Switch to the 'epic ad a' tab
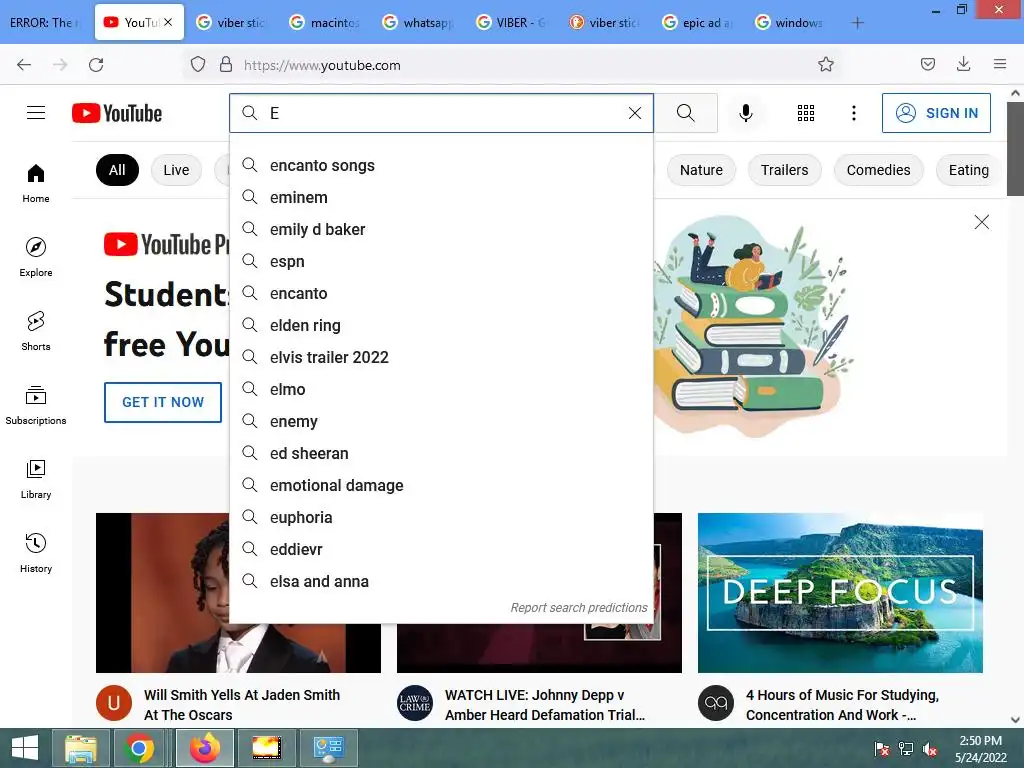Image resolution: width=1024 pixels, height=768 pixels. click(x=697, y=22)
